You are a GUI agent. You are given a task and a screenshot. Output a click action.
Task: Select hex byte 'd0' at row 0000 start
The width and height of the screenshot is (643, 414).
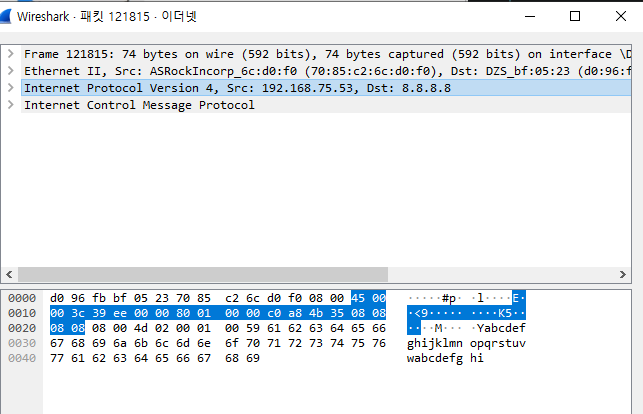click(57, 298)
